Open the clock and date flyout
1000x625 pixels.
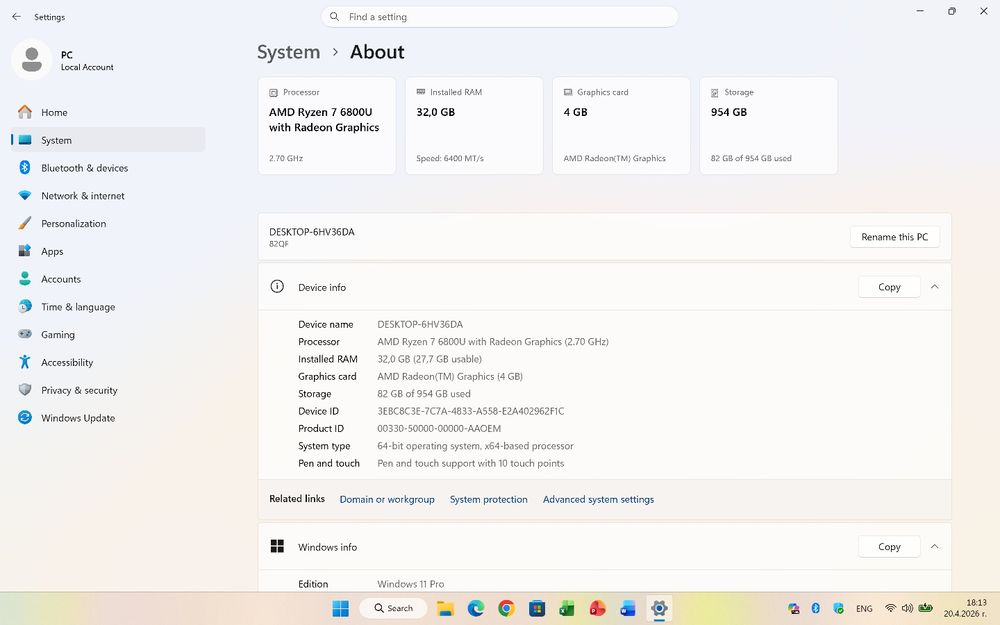965,608
